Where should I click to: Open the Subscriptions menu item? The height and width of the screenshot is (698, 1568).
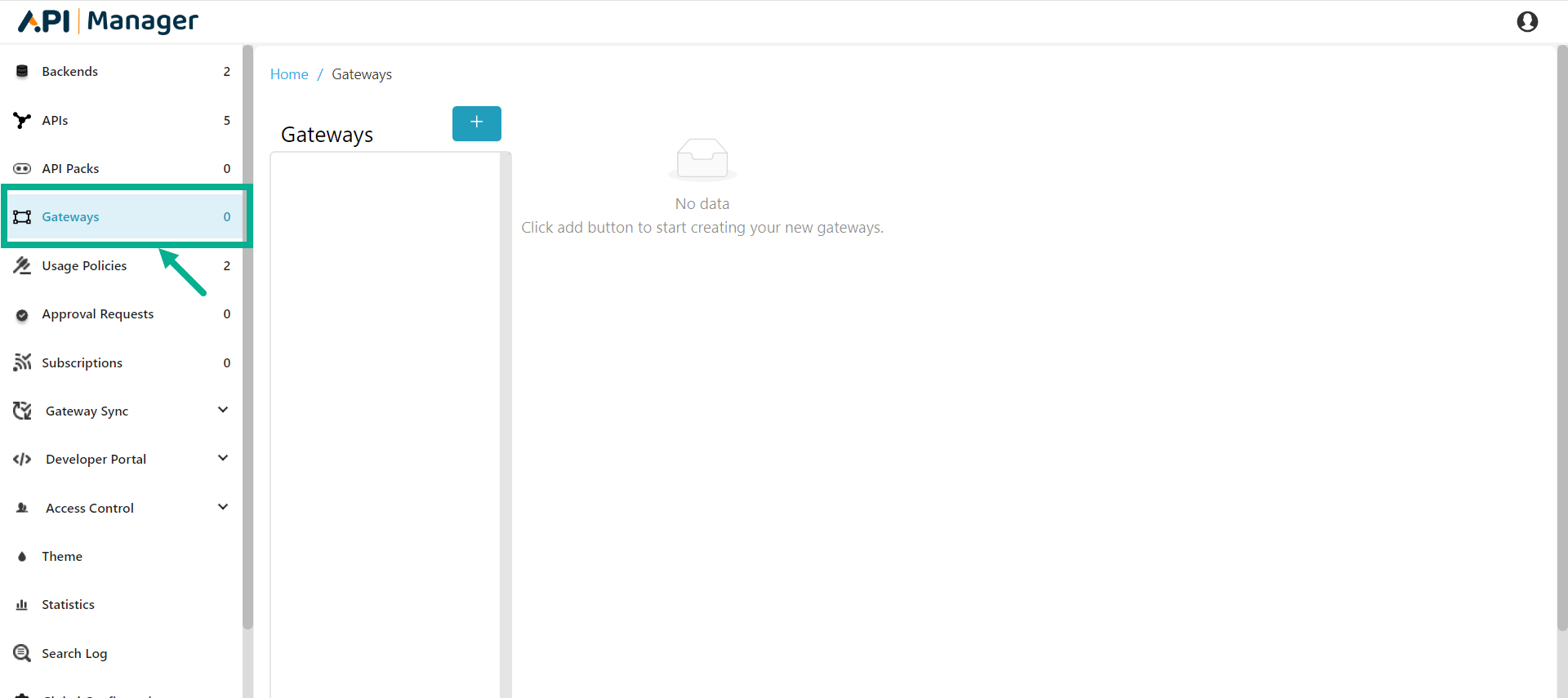82,363
